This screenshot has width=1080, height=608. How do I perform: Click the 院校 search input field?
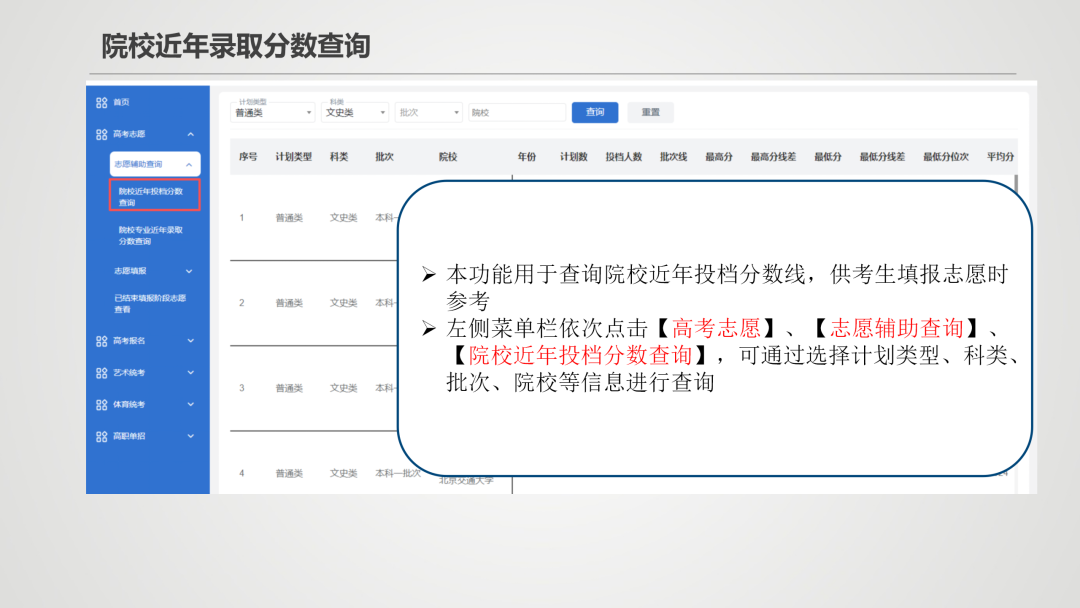[517, 112]
